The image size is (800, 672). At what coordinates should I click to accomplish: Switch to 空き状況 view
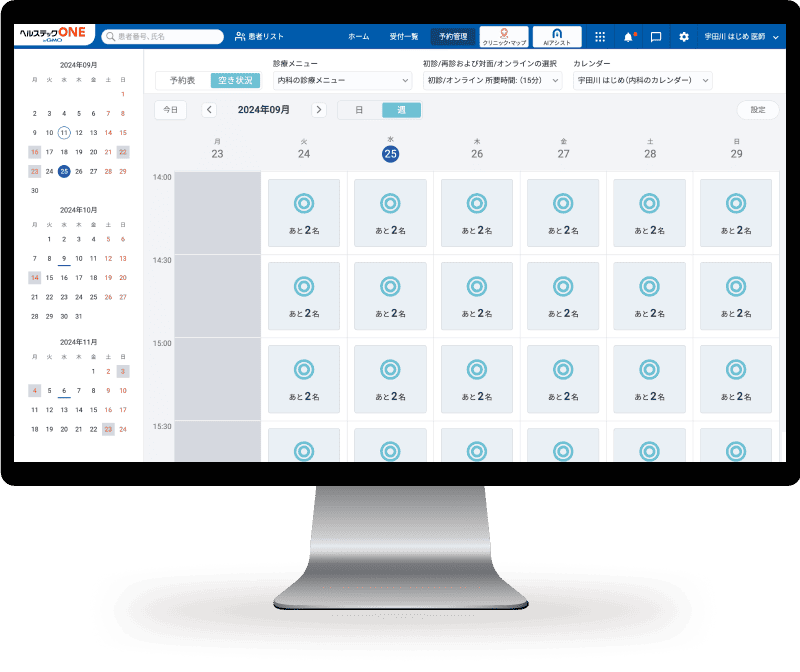pyautogui.click(x=236, y=80)
